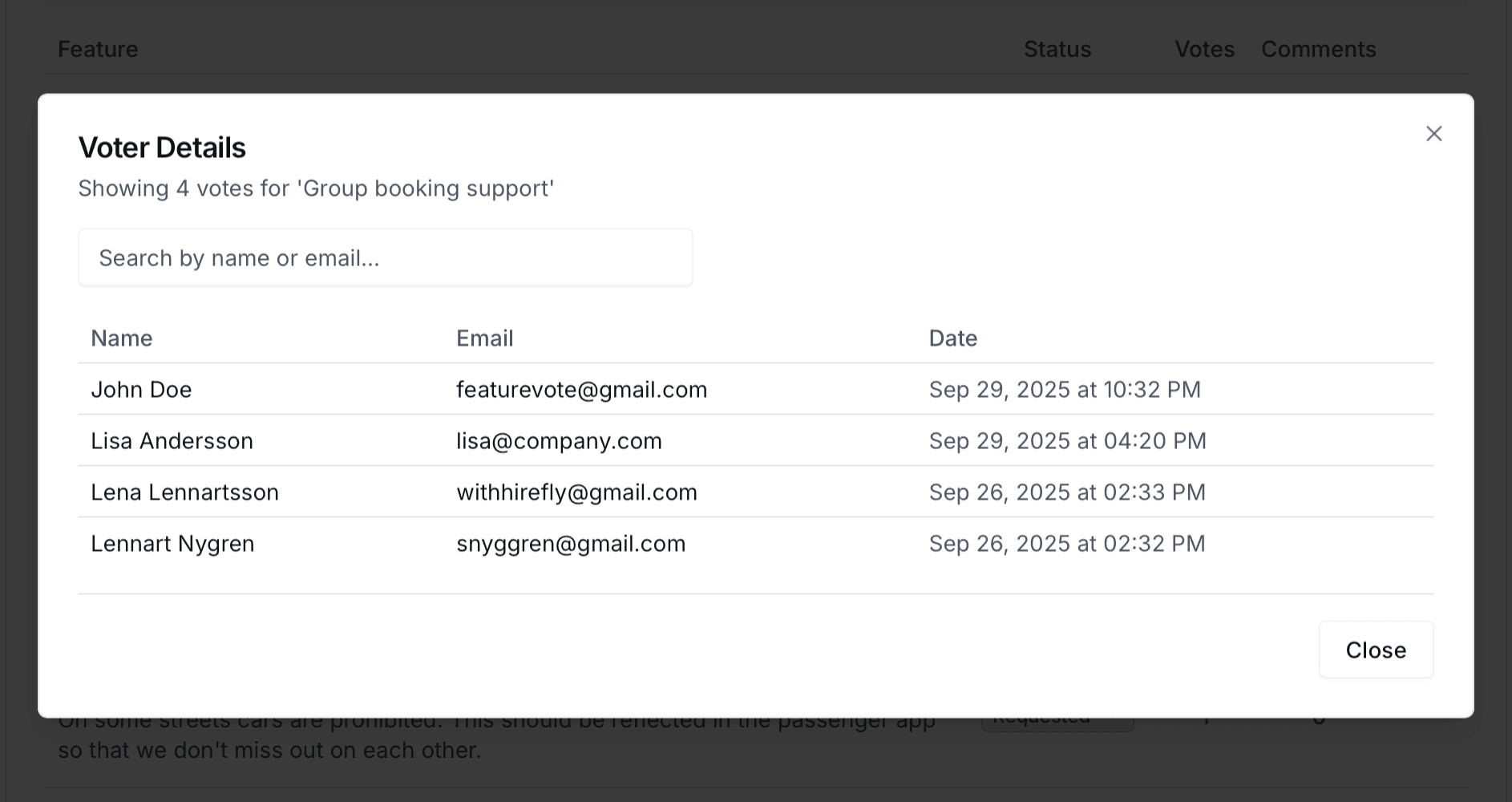Click the Feature column header in background table
The height and width of the screenshot is (802, 1512).
(98, 49)
